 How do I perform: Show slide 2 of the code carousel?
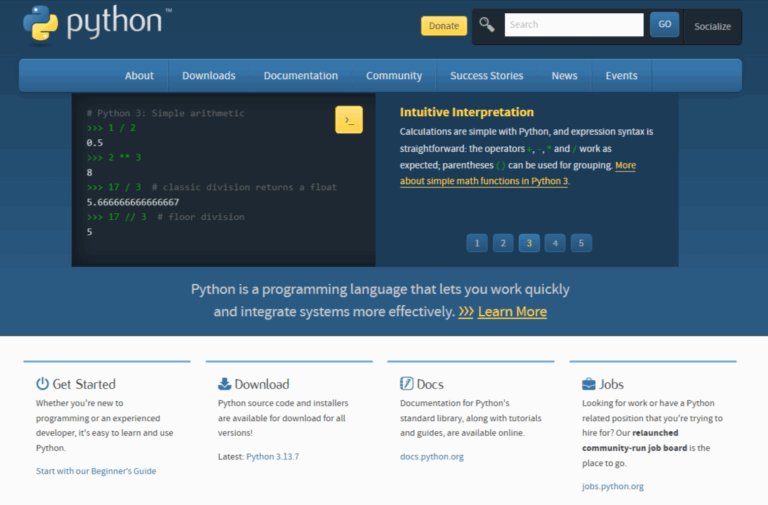pos(503,243)
